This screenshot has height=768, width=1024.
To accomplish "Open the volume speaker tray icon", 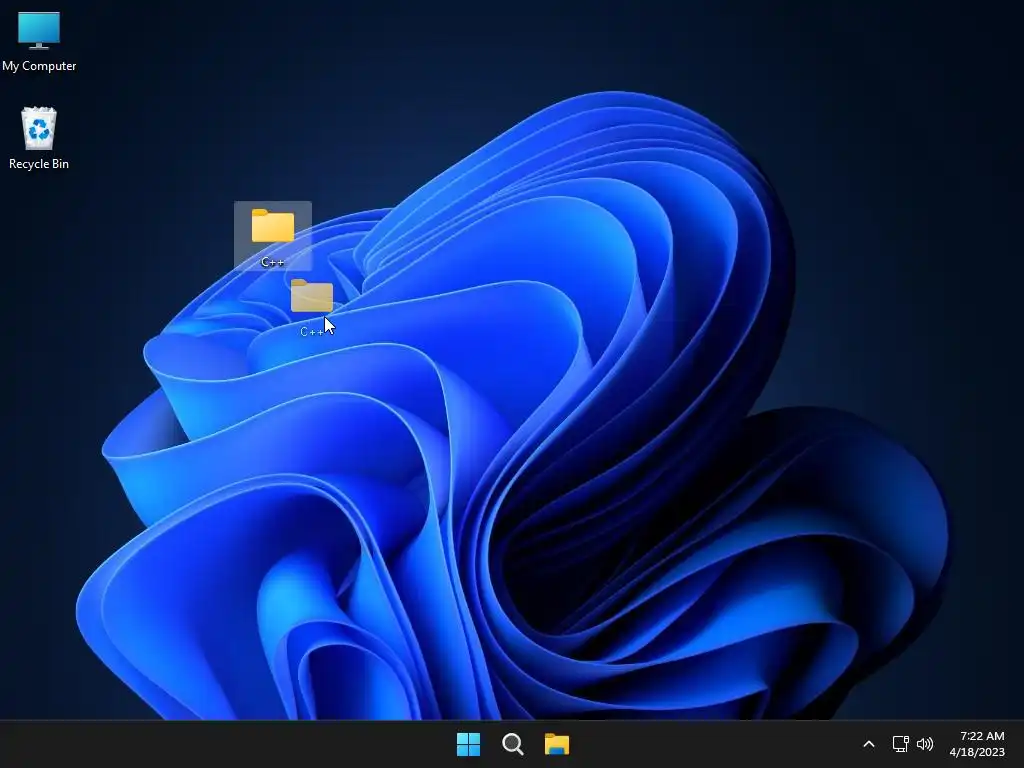I will point(925,744).
